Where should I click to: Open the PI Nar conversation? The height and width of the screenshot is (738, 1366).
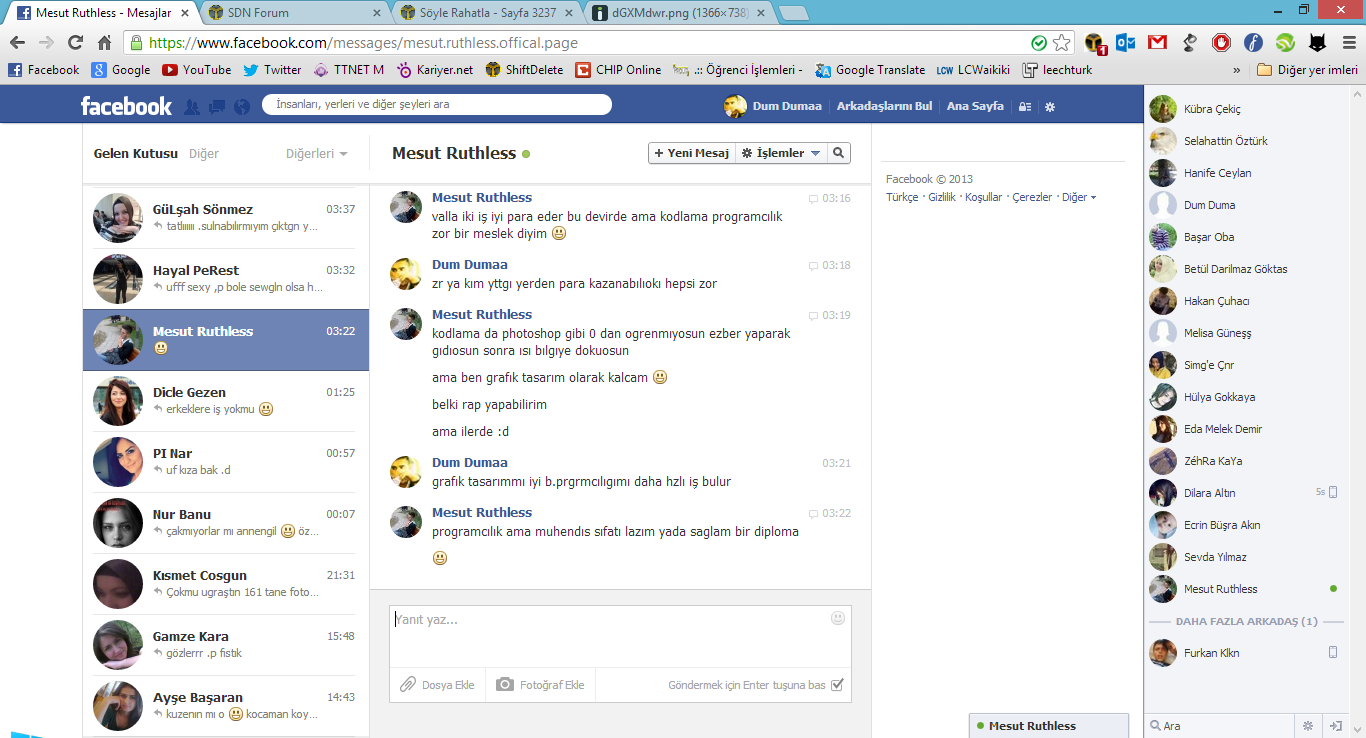(226, 461)
